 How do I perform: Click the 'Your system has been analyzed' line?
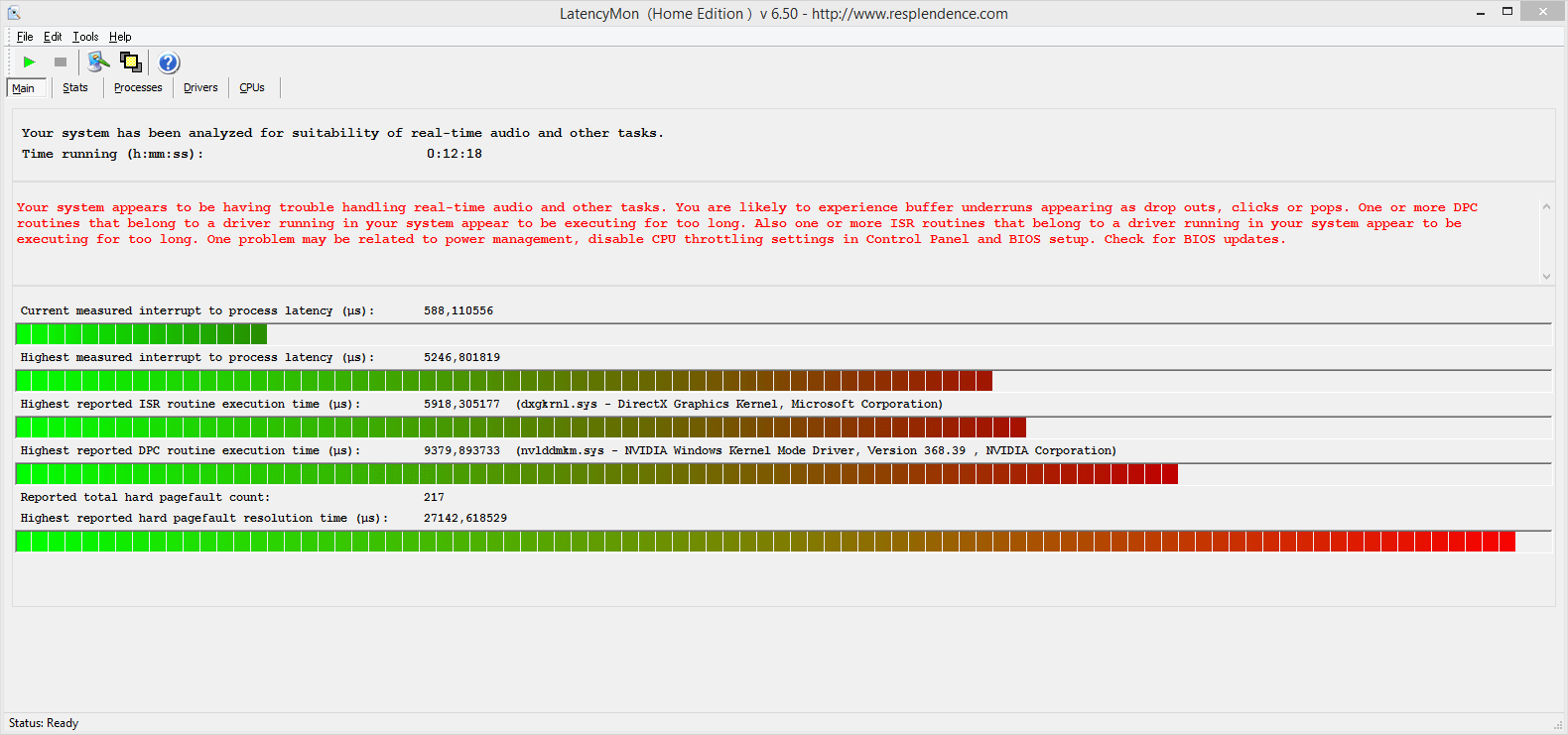click(x=342, y=133)
